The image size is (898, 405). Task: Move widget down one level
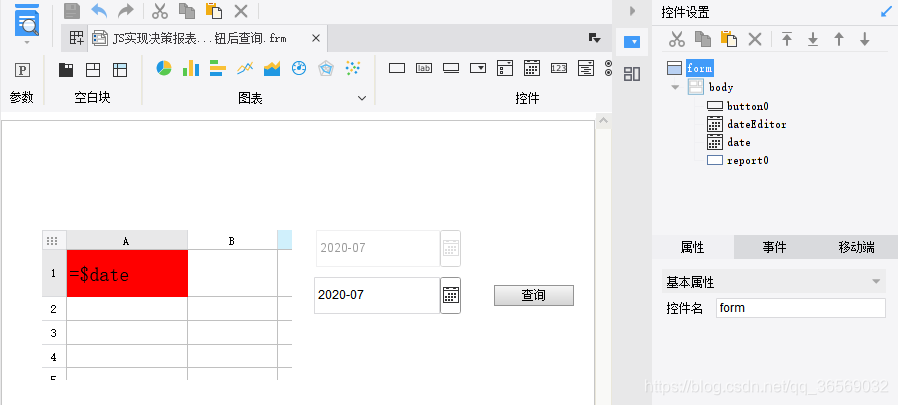[865, 39]
